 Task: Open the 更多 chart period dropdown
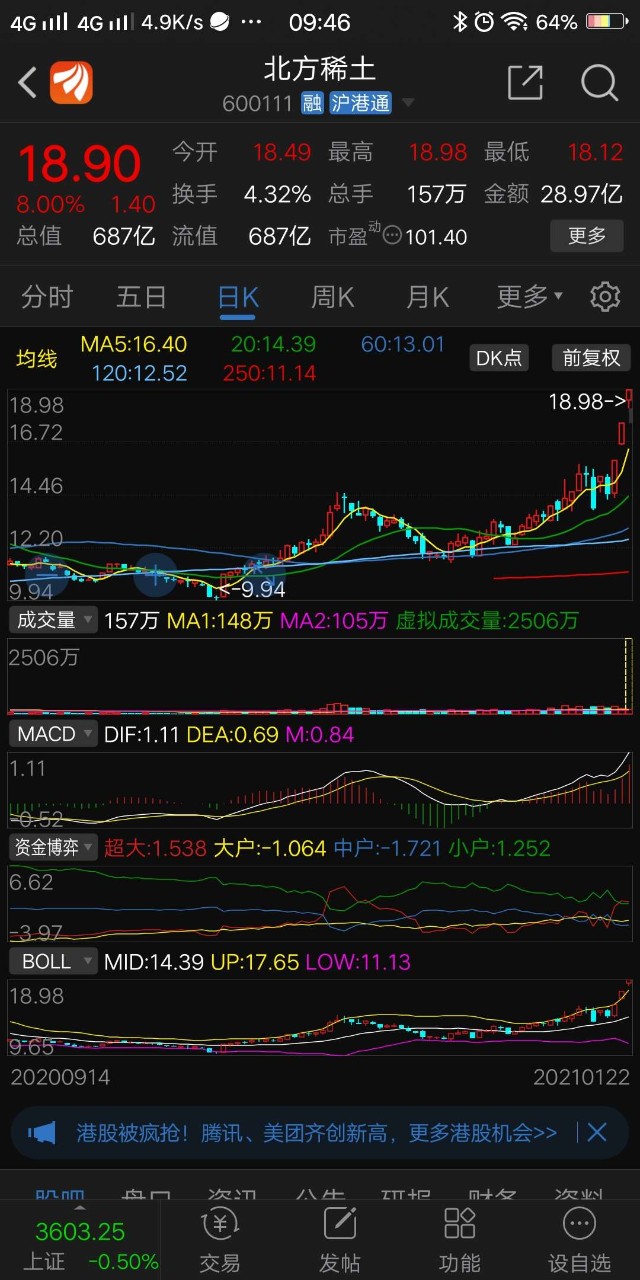point(529,297)
